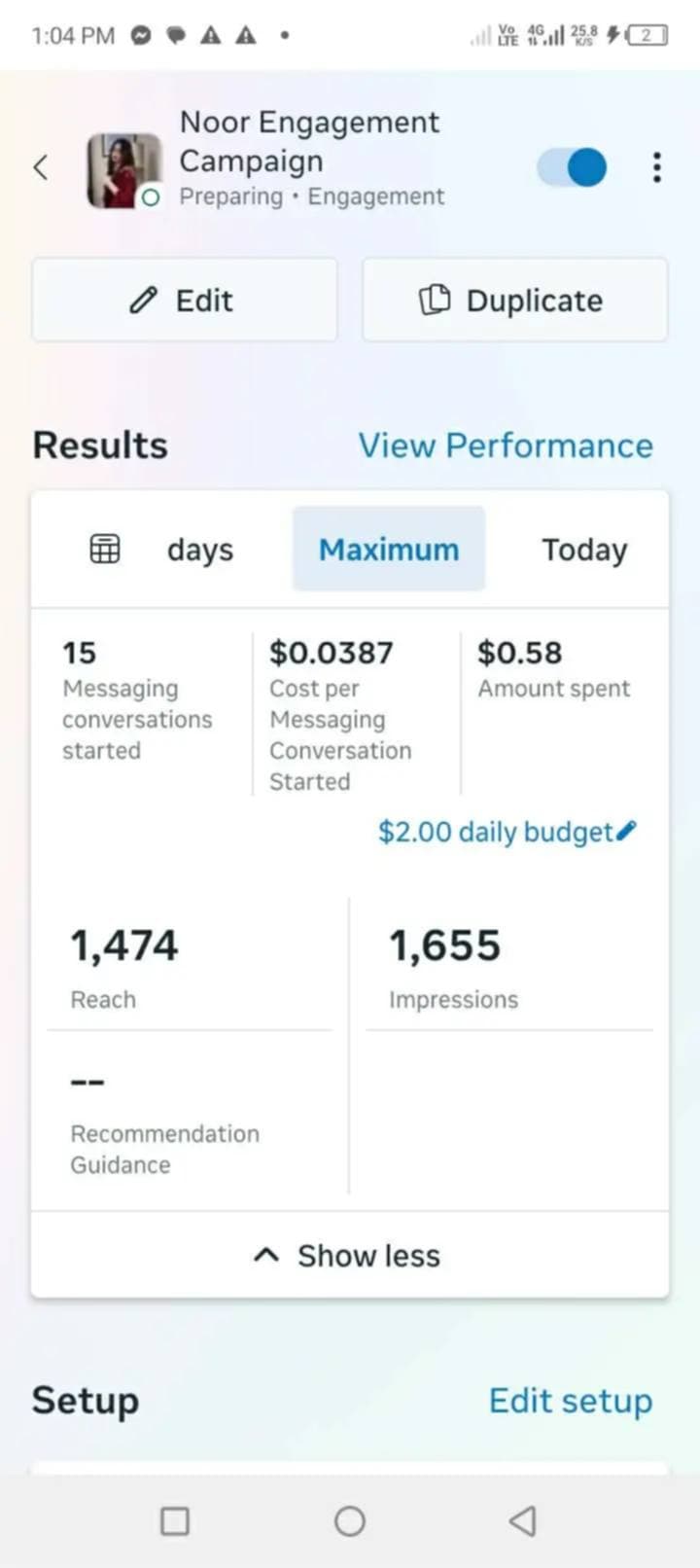This screenshot has width=700, height=1568.
Task: Tap the $2.00 daily budget link
Action: click(x=495, y=832)
